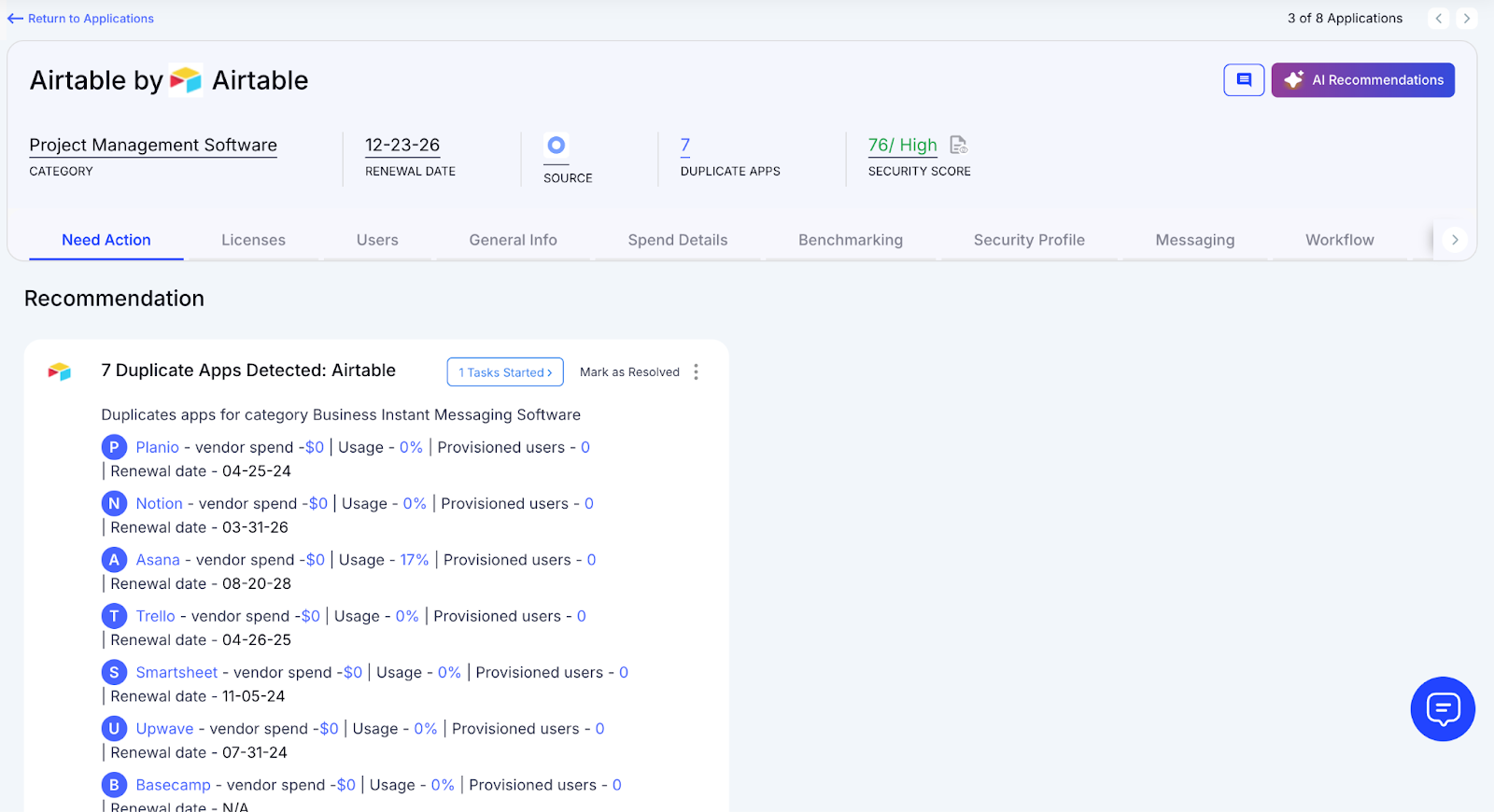Click Asana's 17% usage value

(x=415, y=560)
